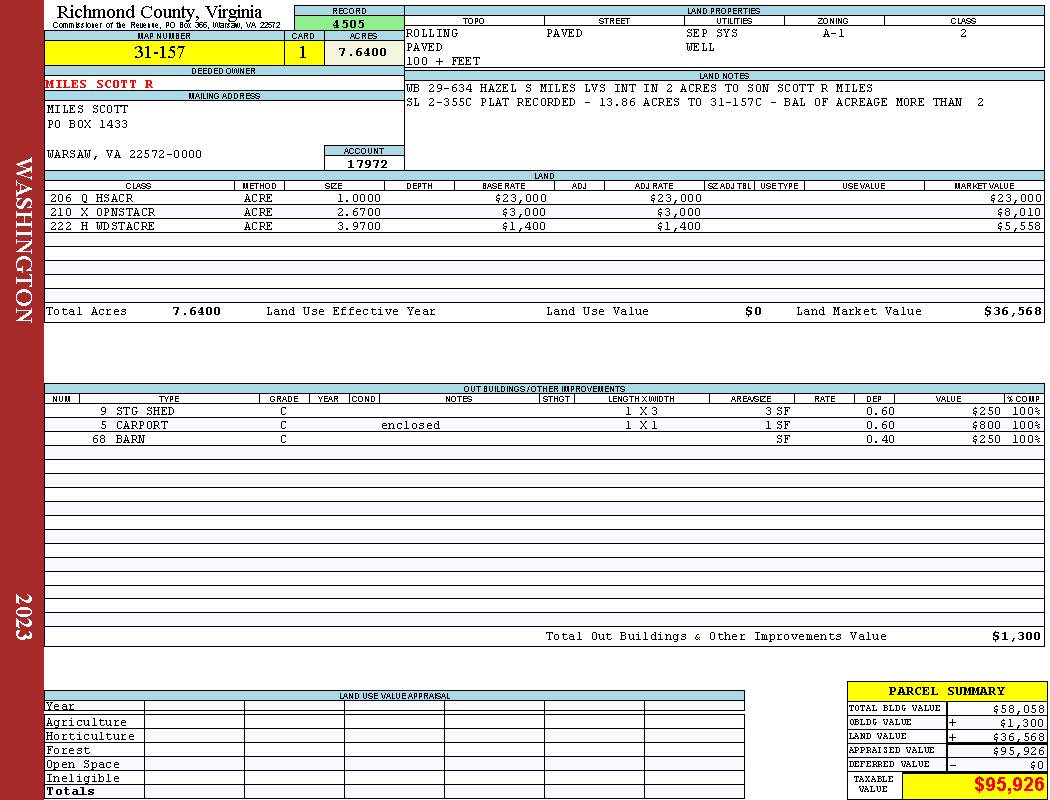Click Richmond County, Virginia title
The width and height of the screenshot is (1050, 800).
pyautogui.click(x=159, y=11)
